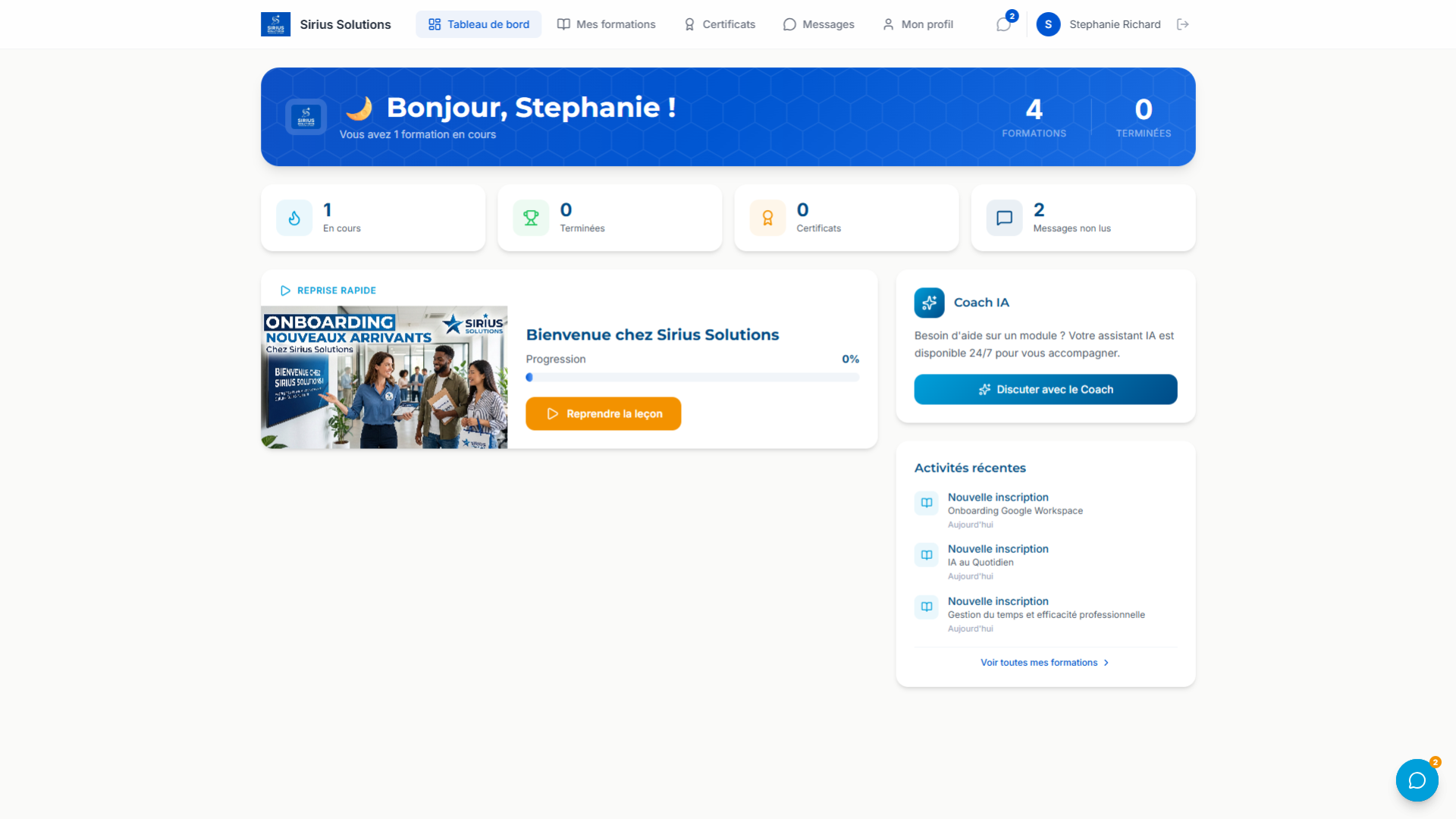Viewport: 1456px width, 819px height.
Task: Click the flame icon on En cours card
Action: click(294, 218)
